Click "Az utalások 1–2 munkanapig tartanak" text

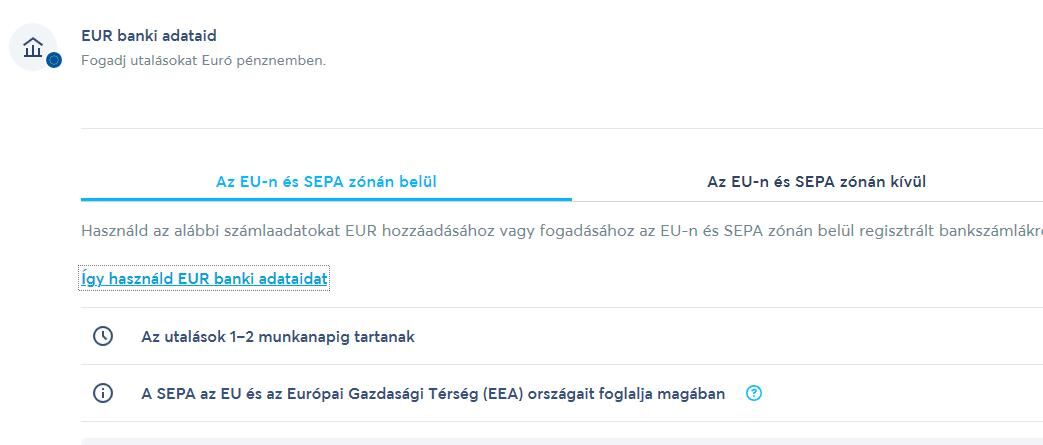pos(278,337)
